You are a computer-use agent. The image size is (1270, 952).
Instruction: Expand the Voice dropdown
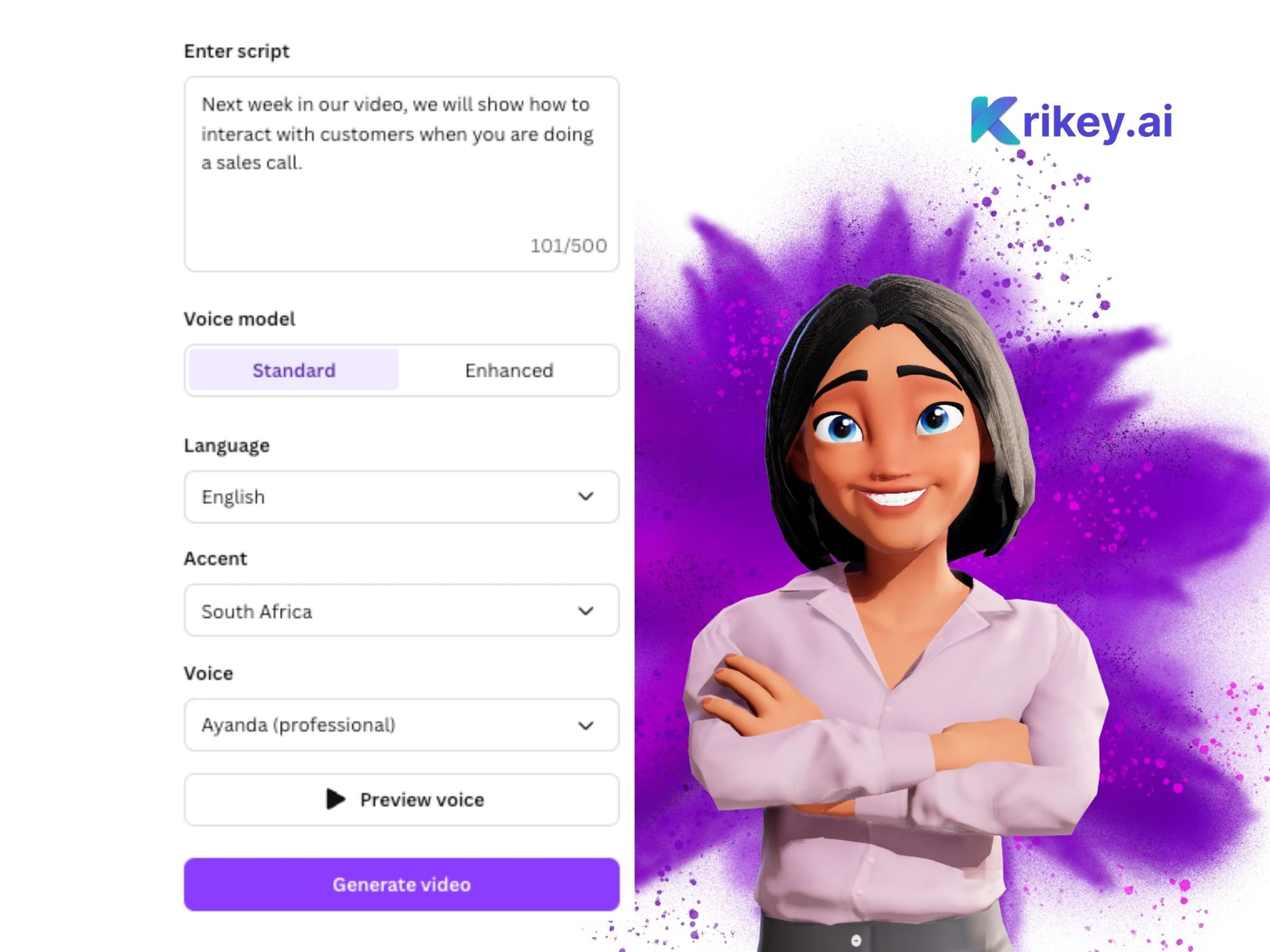point(585,725)
